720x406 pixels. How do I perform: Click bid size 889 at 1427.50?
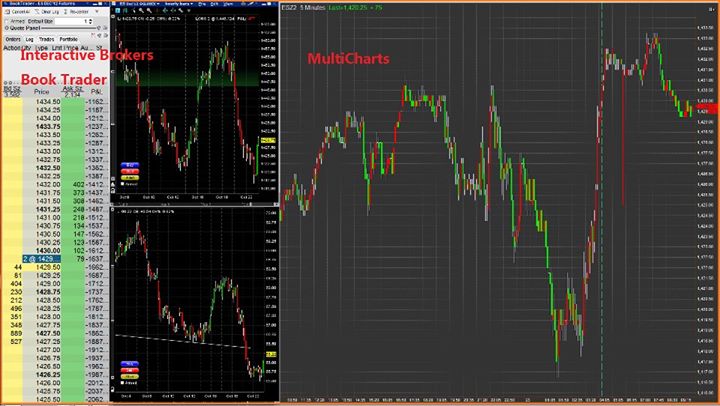pyautogui.click(x=16, y=333)
